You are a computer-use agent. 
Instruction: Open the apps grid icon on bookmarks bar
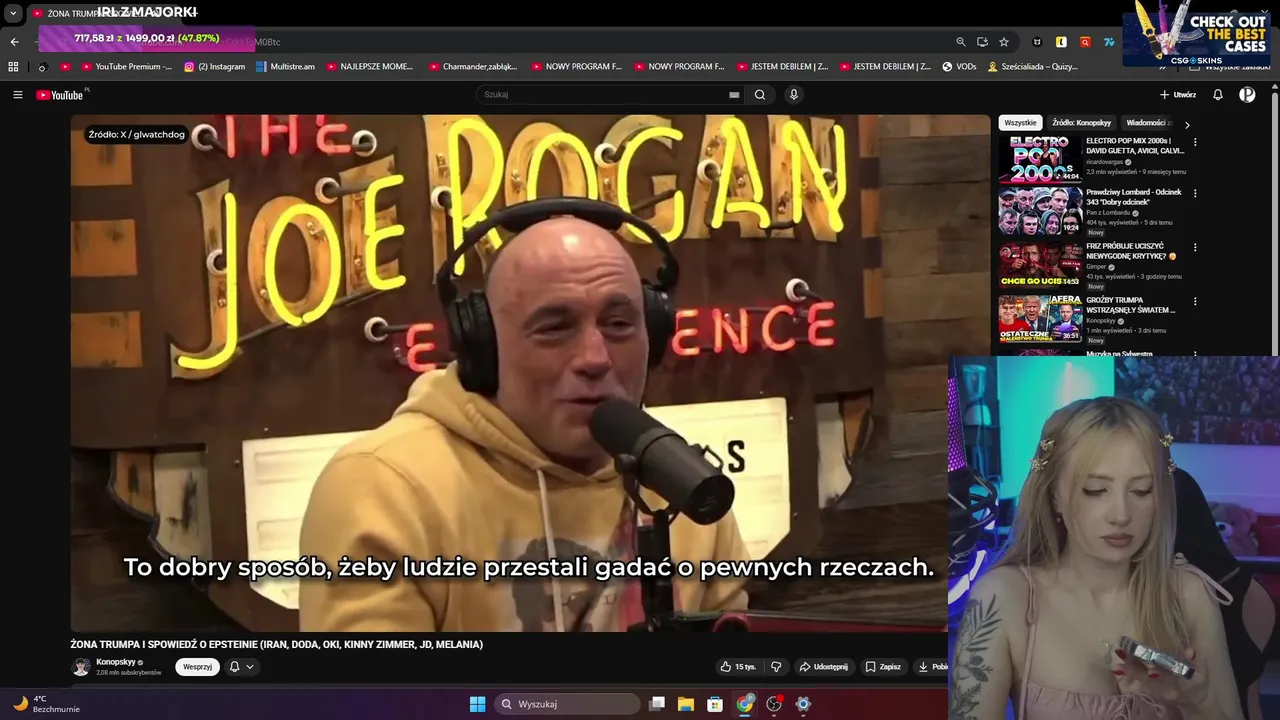coord(13,67)
